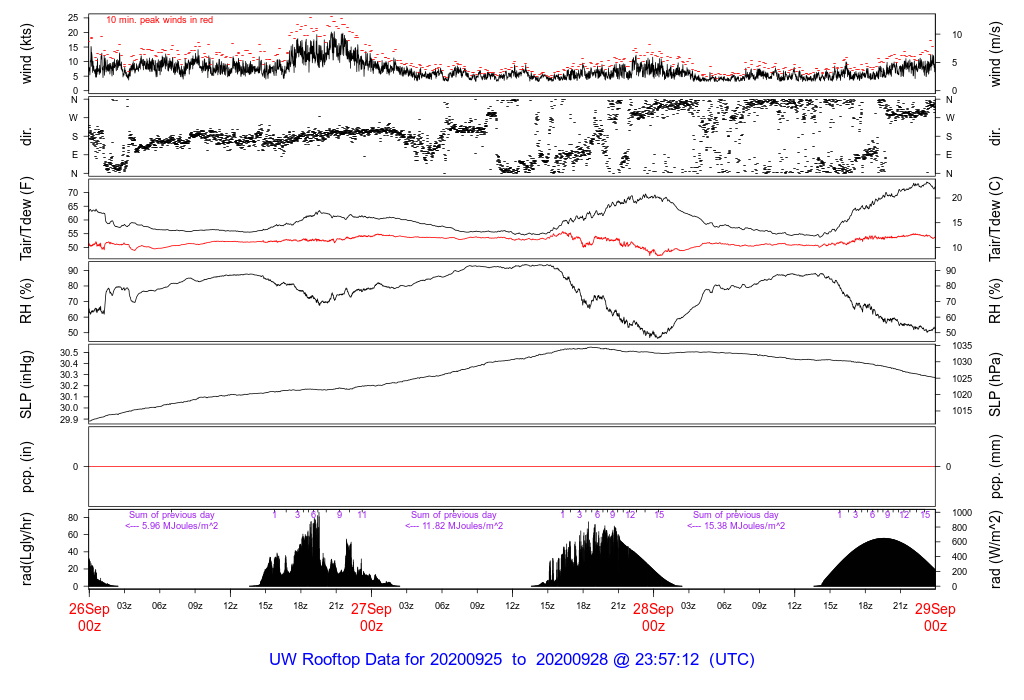This screenshot has height=700, width=1024.
Task: Select the "15.38 MJoules/m^2" radiation sum
Action: pyautogui.click(x=744, y=526)
